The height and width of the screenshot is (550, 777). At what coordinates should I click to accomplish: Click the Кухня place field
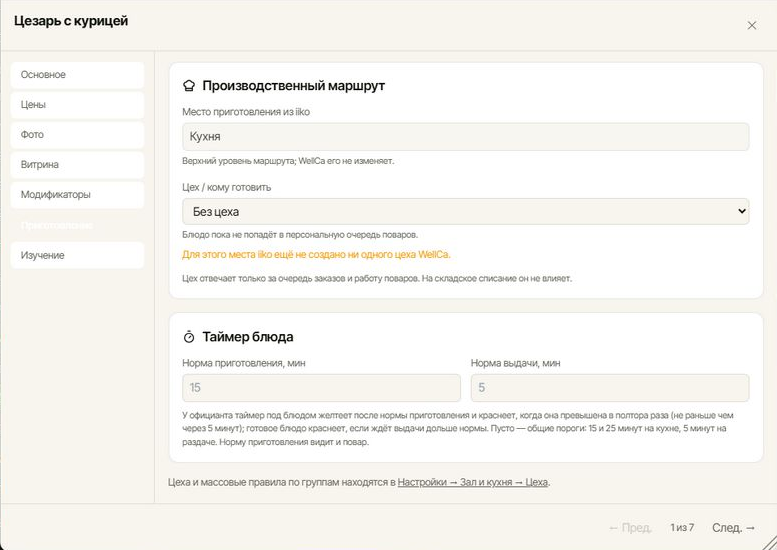click(x=465, y=137)
